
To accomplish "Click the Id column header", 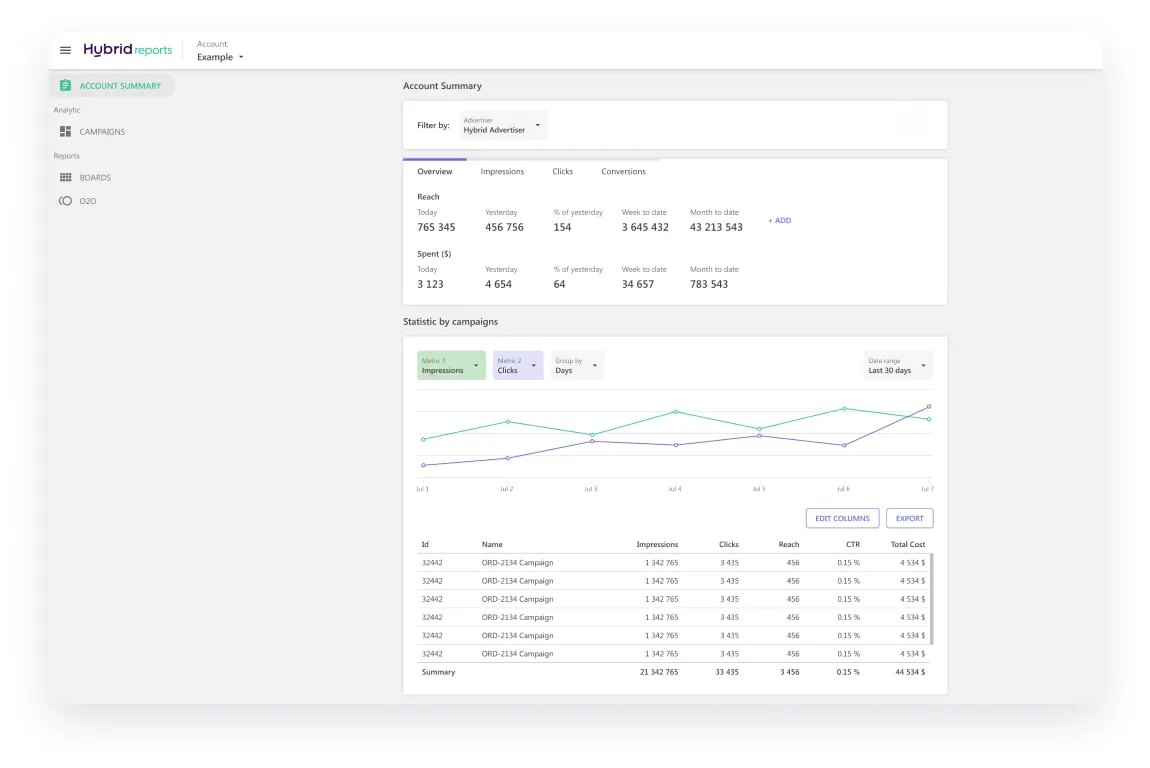I will [425, 544].
